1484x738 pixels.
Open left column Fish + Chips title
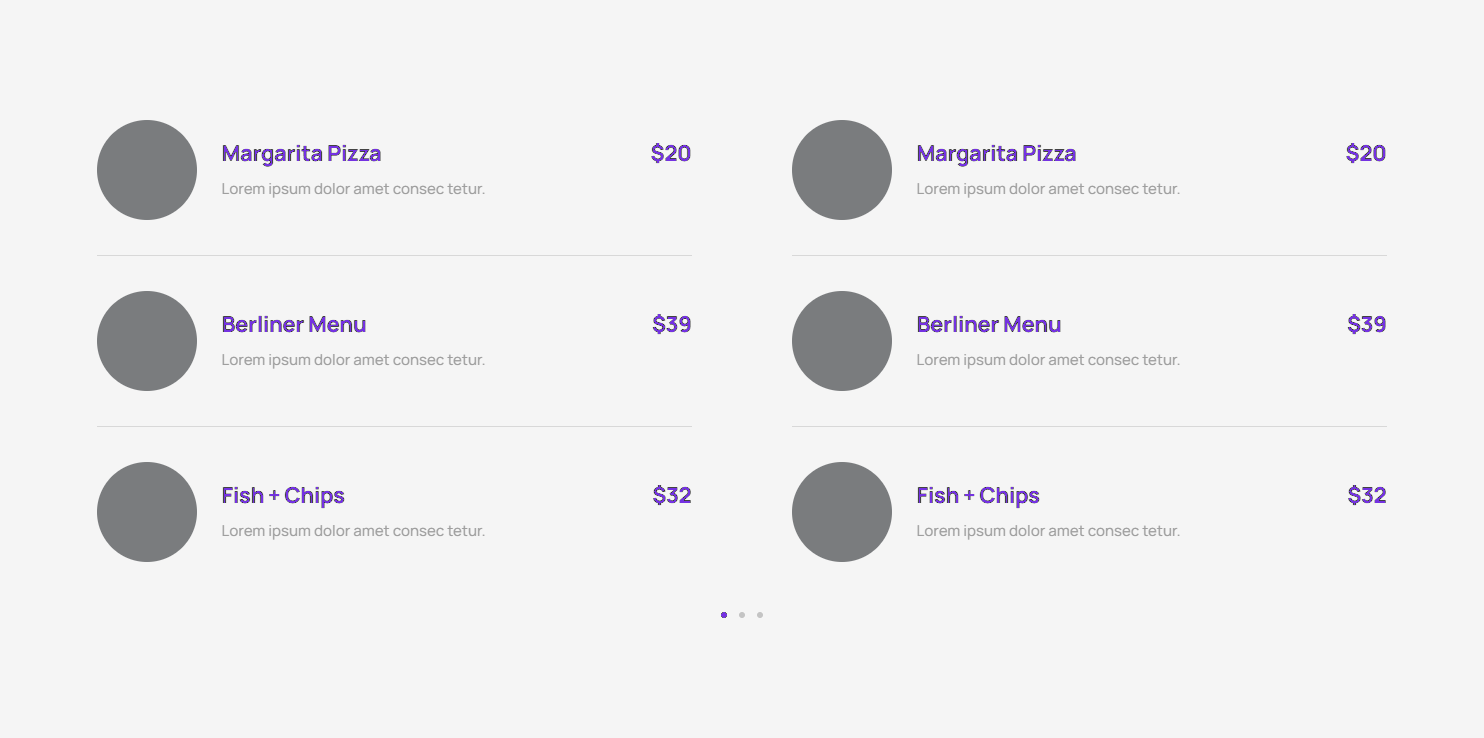(283, 496)
